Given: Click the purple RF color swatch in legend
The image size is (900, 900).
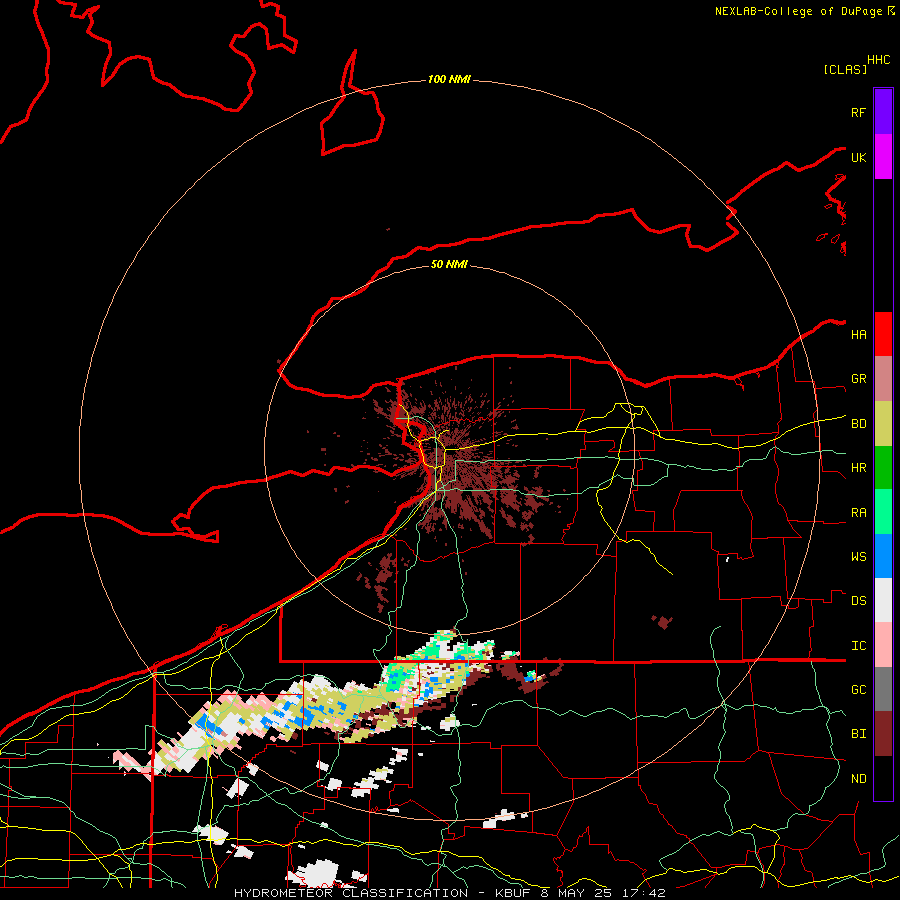Looking at the screenshot, I should (x=883, y=112).
